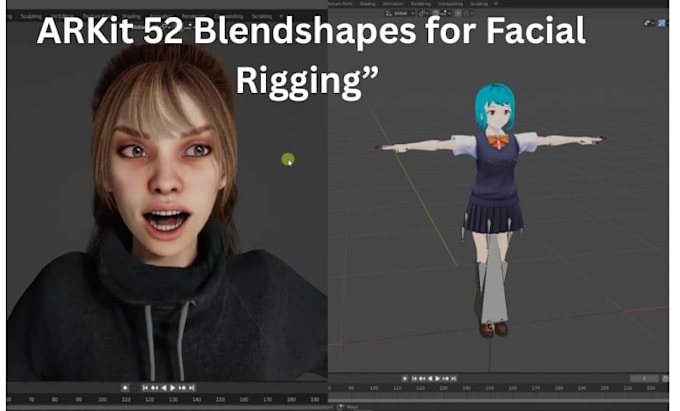
Task: Click frame 200 on right timeline ruler
Action: point(605,388)
